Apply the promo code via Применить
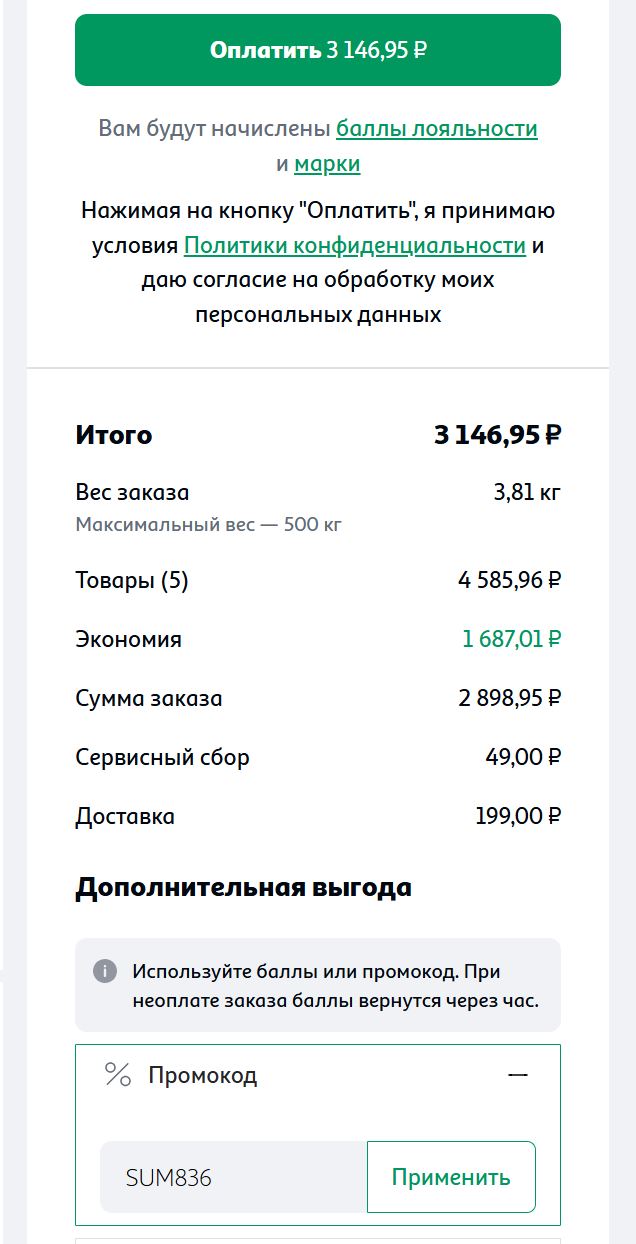The height and width of the screenshot is (1244, 636). [451, 1177]
